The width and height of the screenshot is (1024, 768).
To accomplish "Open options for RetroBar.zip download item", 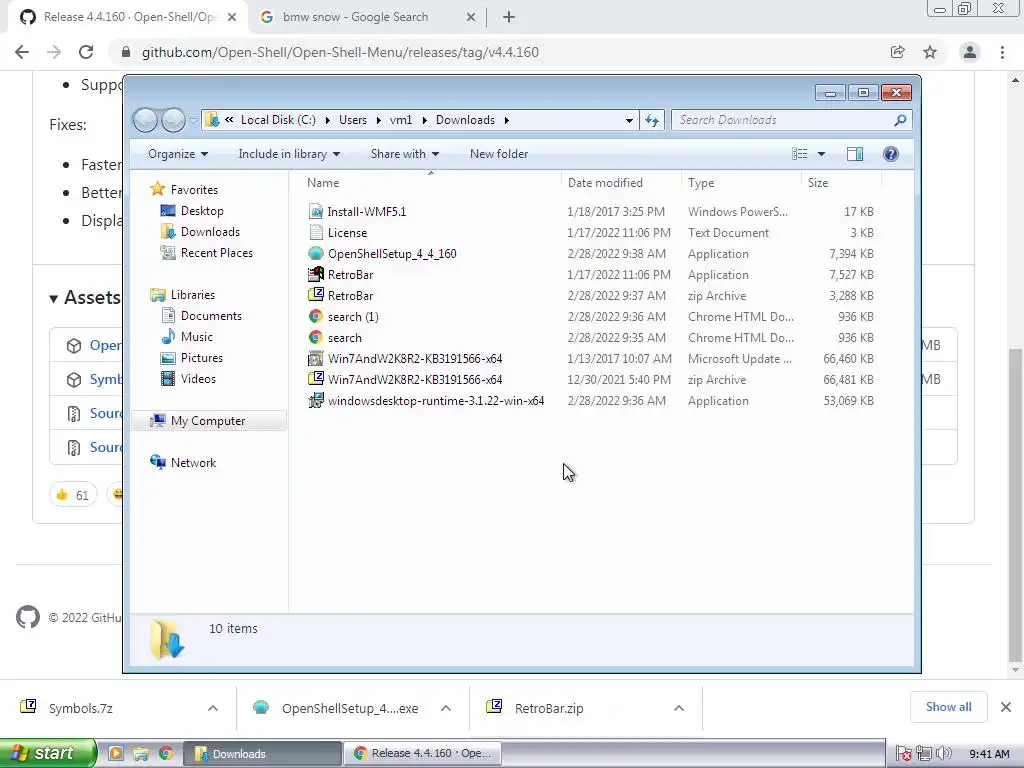I will click(x=679, y=708).
